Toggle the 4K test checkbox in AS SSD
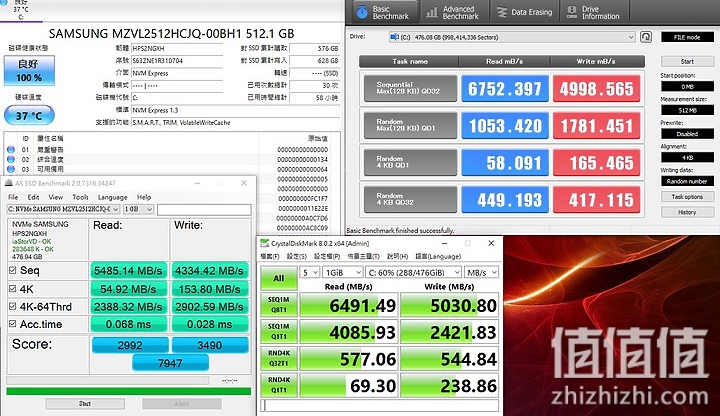Screen dimensions: 720x416 click(13, 289)
